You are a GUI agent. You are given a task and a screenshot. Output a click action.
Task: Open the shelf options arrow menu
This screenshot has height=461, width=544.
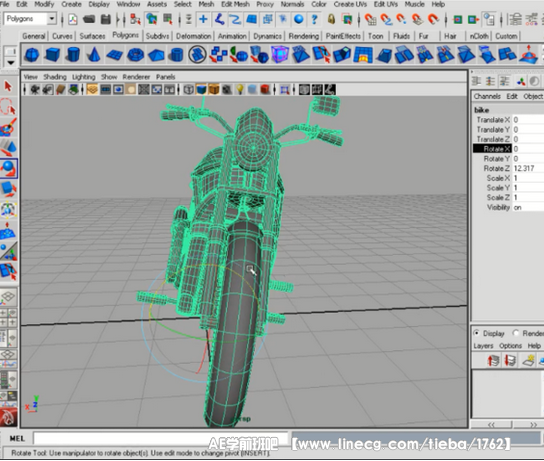[x=11, y=63]
